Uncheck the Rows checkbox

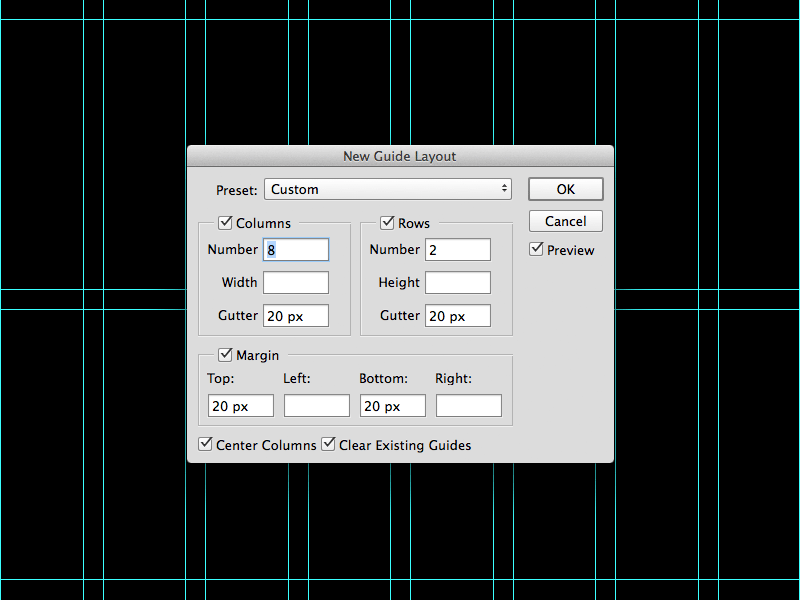(x=387, y=222)
